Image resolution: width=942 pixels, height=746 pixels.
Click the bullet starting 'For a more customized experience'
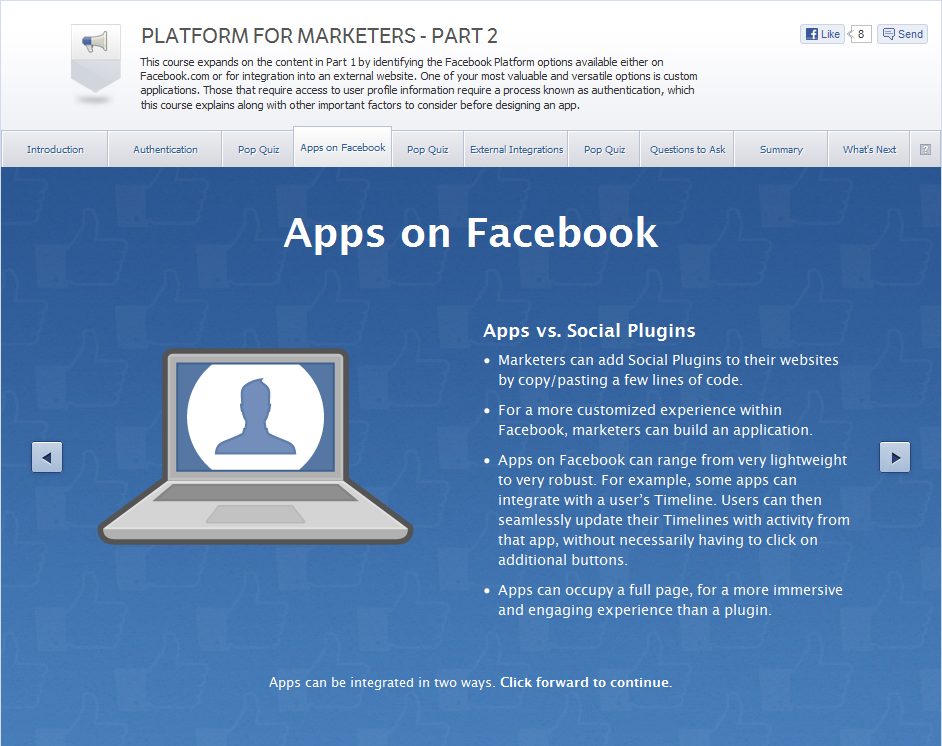tap(655, 420)
